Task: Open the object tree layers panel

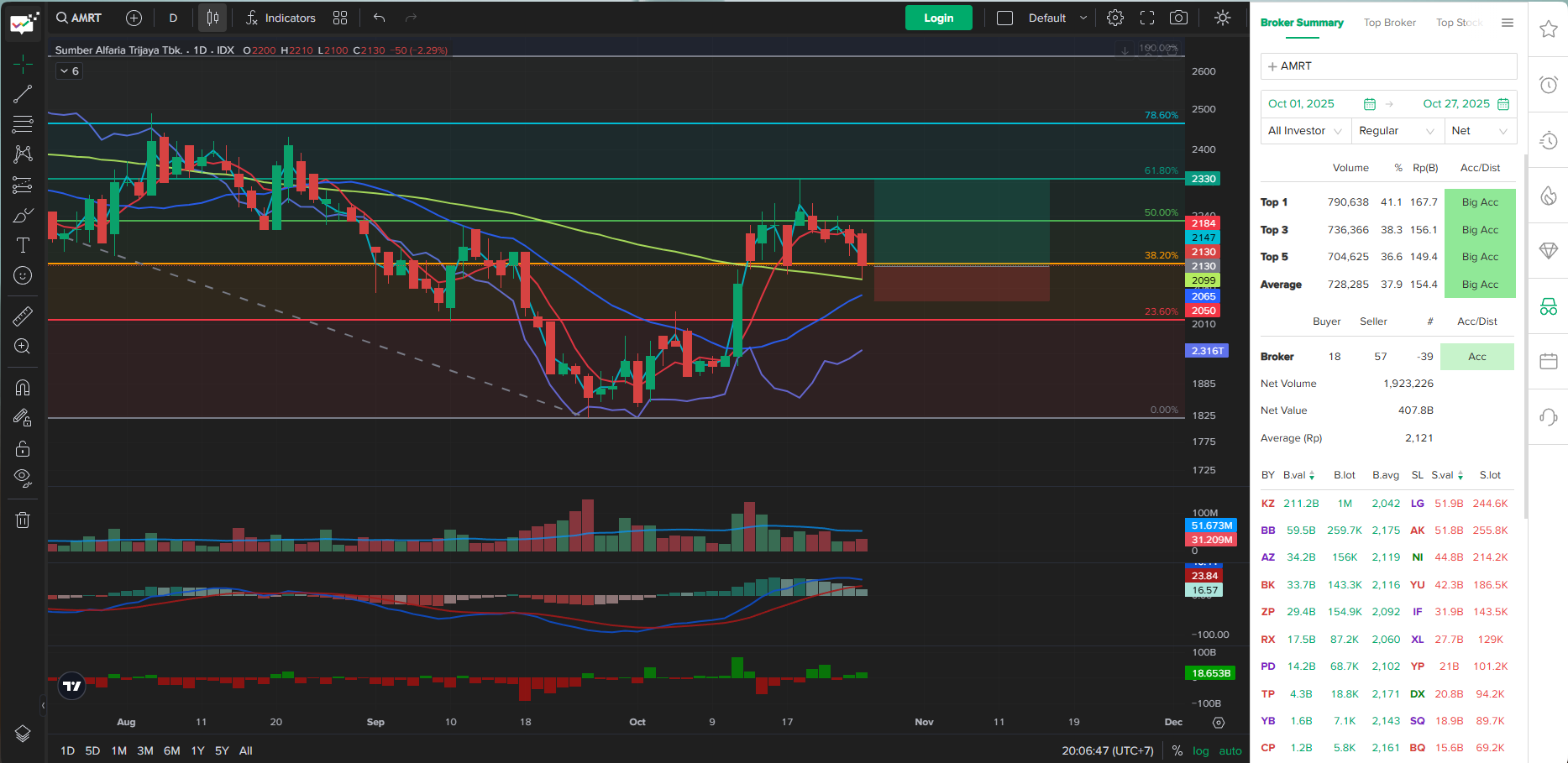Action: tap(23, 734)
